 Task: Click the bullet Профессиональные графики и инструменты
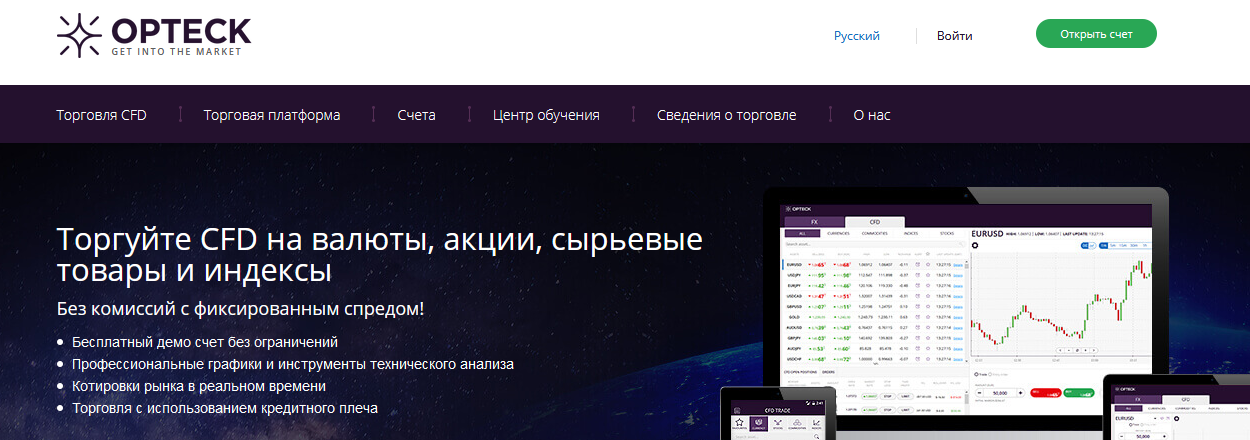293,364
